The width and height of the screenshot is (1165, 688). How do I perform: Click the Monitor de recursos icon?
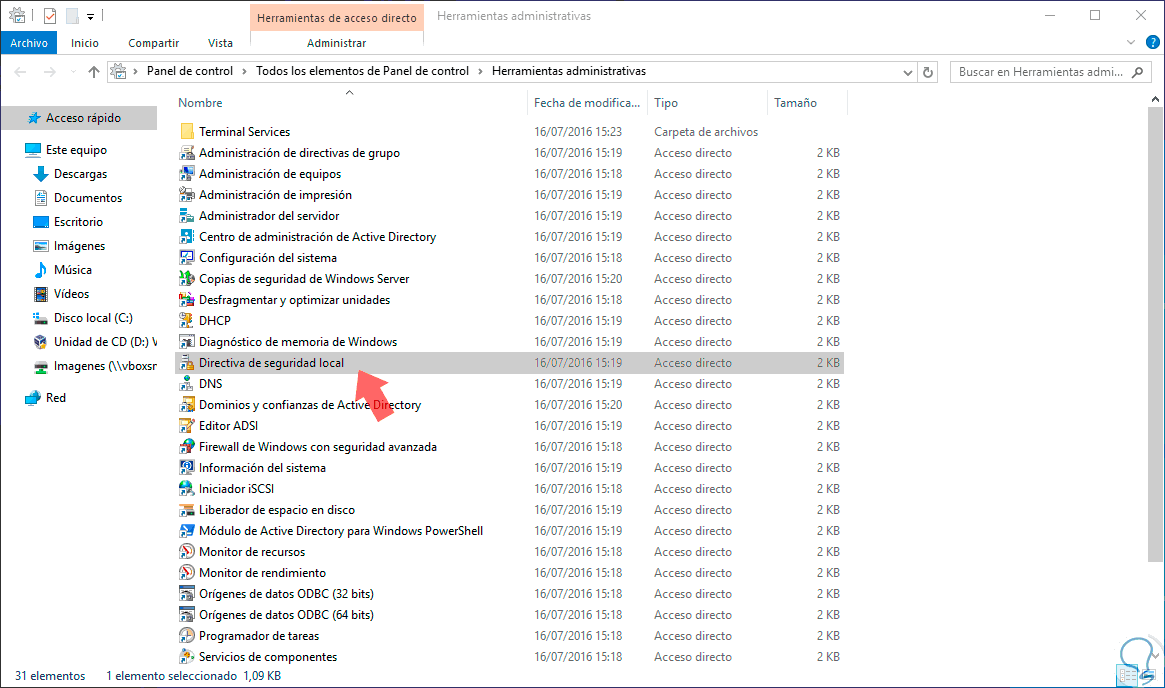pyautogui.click(x=186, y=551)
